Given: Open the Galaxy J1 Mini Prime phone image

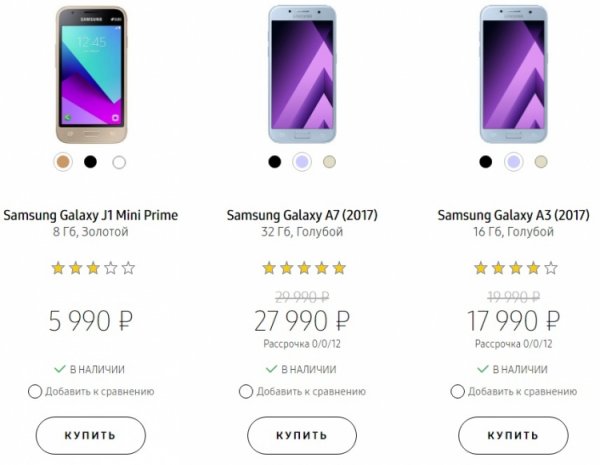Looking at the screenshot, I should 90,74.
